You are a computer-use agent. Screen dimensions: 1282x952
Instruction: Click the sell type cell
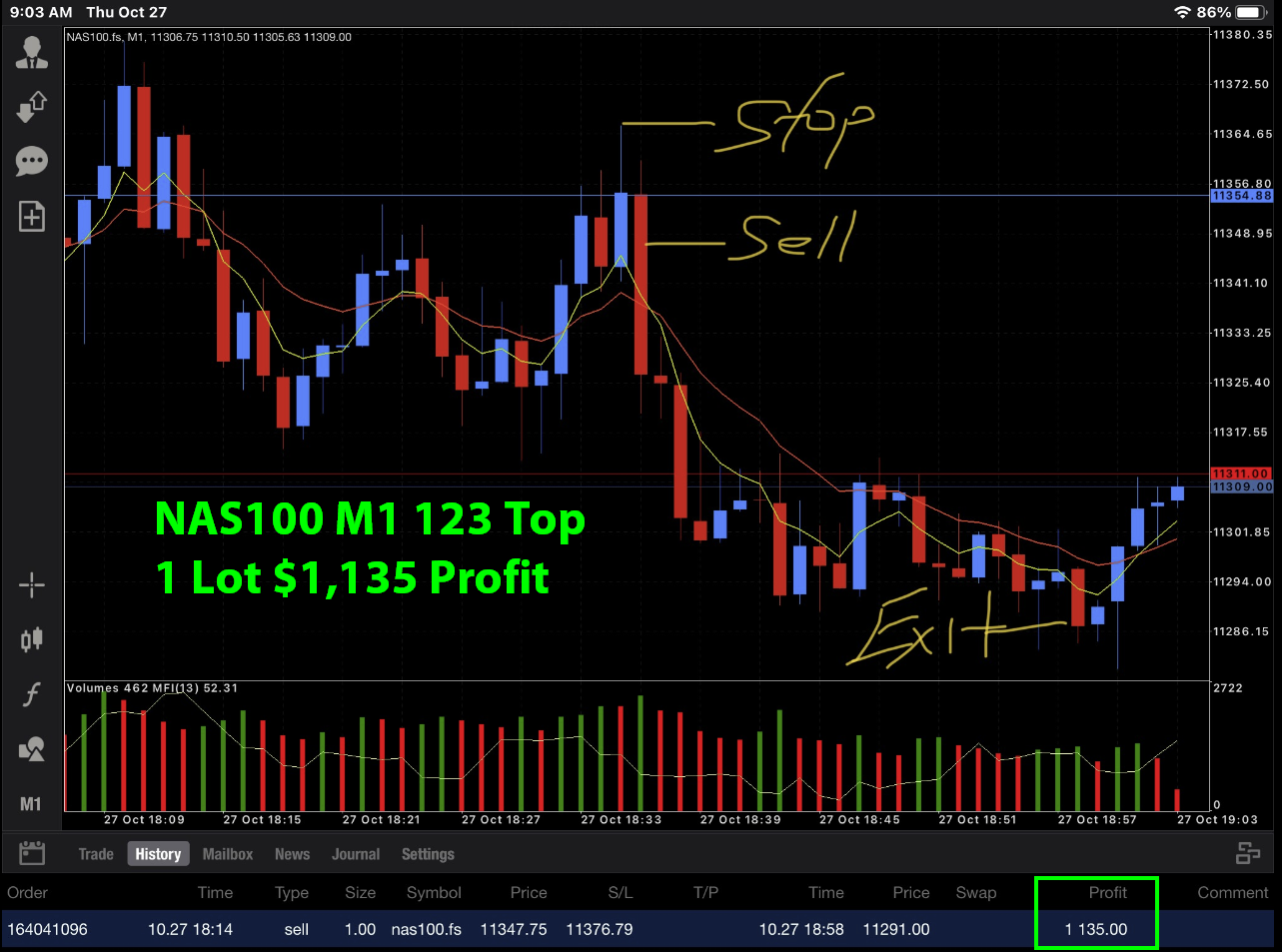297,930
